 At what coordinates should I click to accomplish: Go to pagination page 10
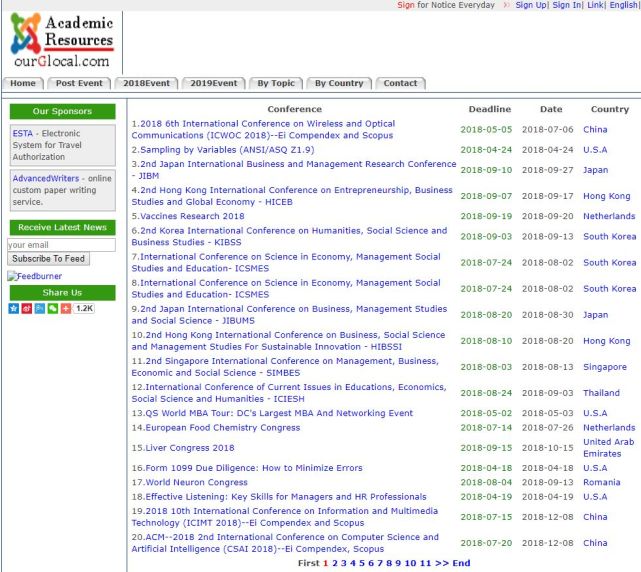[410, 563]
